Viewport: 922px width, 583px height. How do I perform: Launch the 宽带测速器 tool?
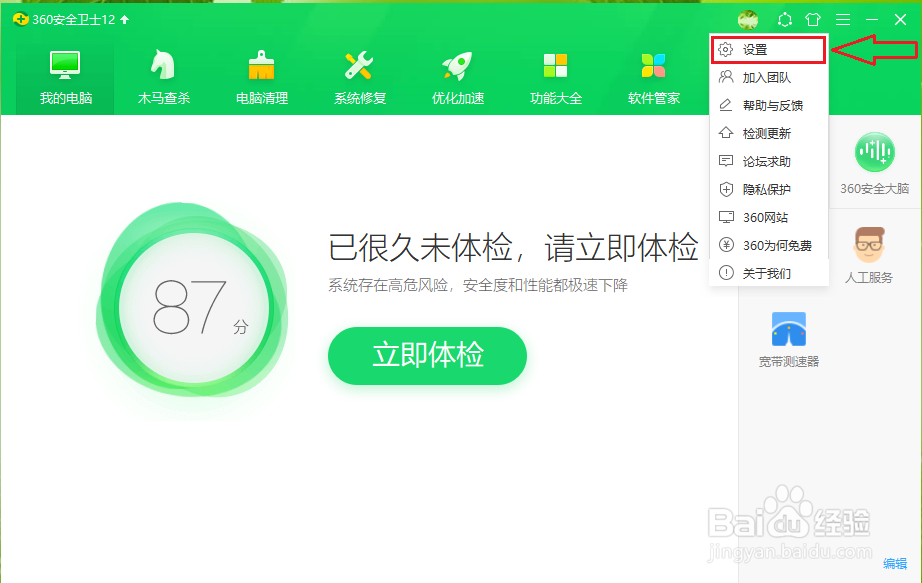click(789, 339)
